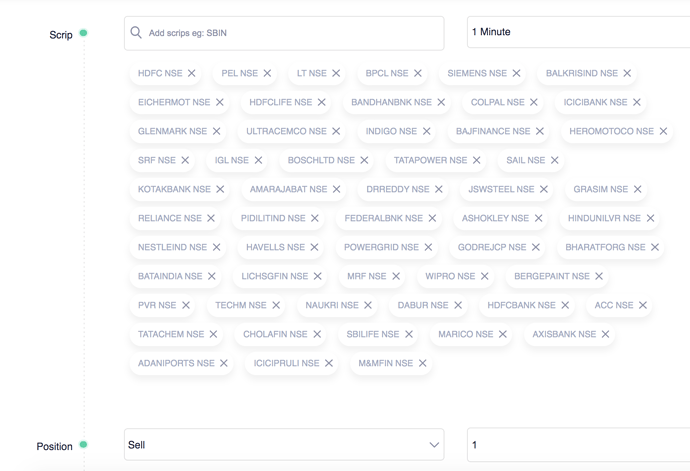Remove COLPAL NSE chip
Screen dimensions: 690x471
click(534, 102)
